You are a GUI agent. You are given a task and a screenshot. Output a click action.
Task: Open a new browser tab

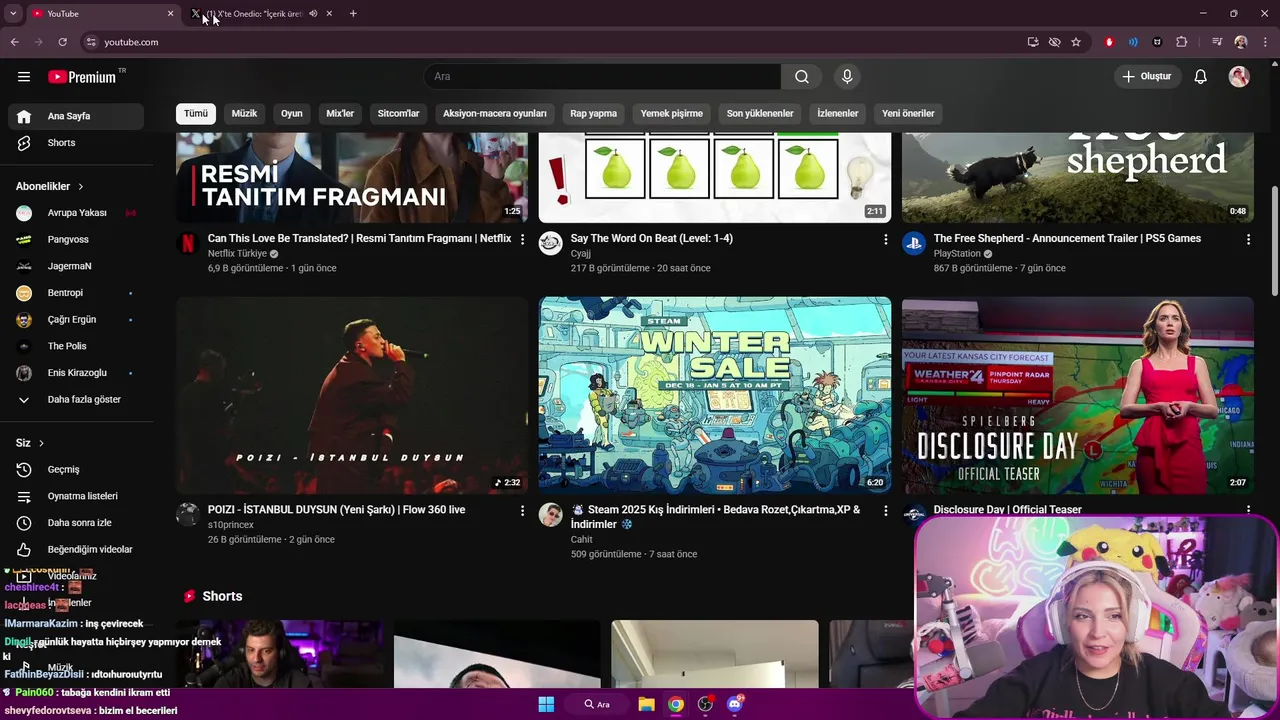tap(353, 14)
